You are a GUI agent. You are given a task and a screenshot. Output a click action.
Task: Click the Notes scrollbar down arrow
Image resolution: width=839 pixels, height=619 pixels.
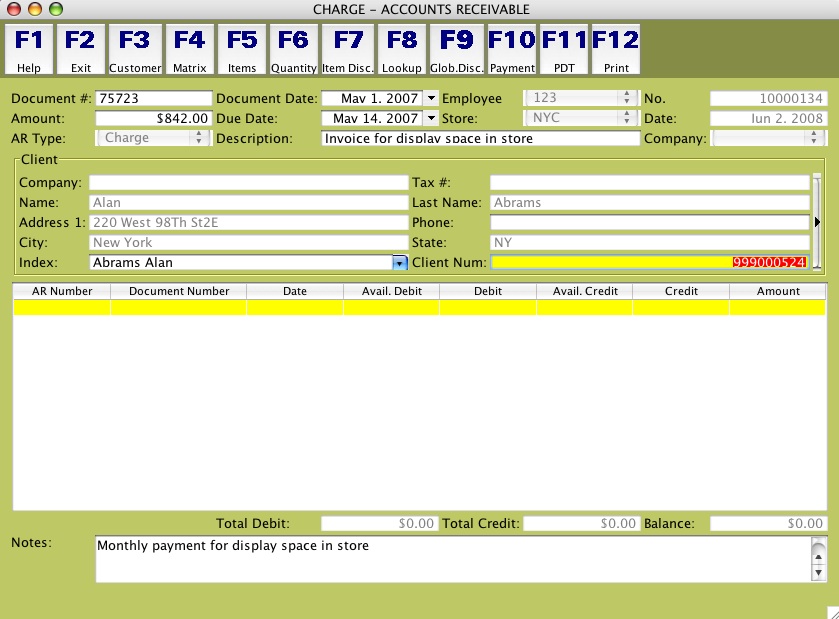click(x=818, y=573)
